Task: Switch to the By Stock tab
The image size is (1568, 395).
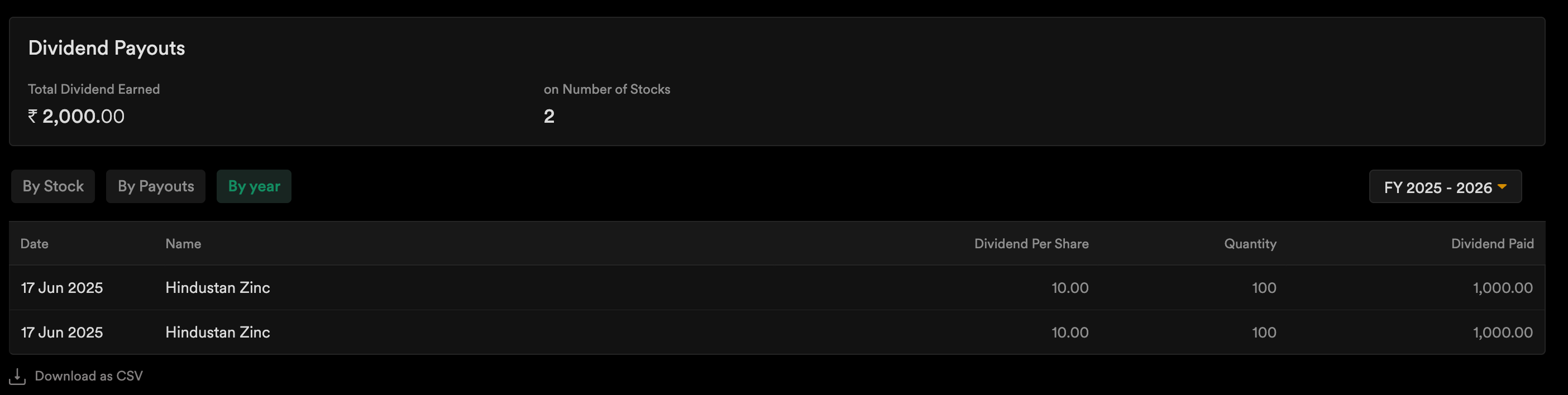Action: (53, 186)
